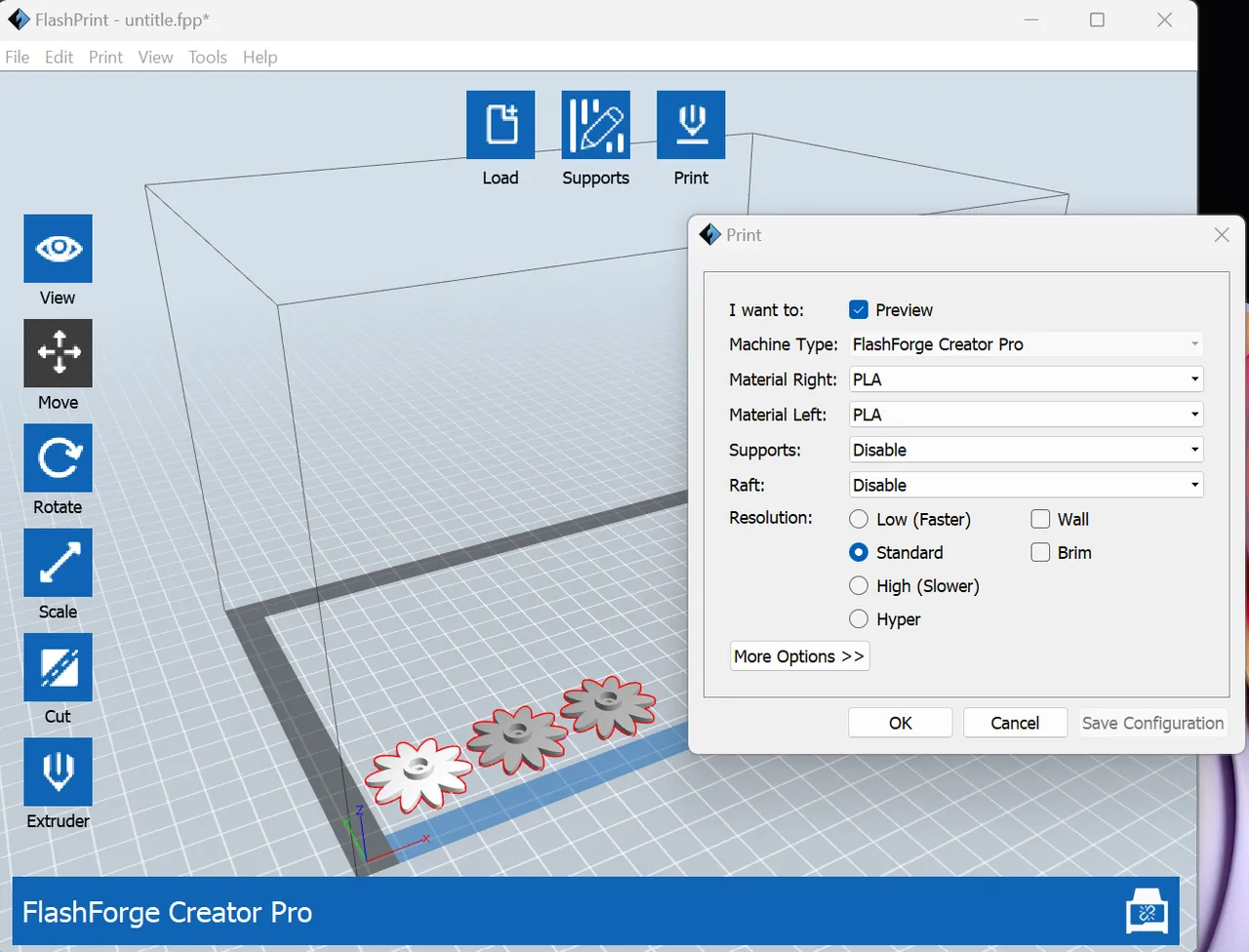
Task: Expand More Options >>
Action: coord(799,656)
